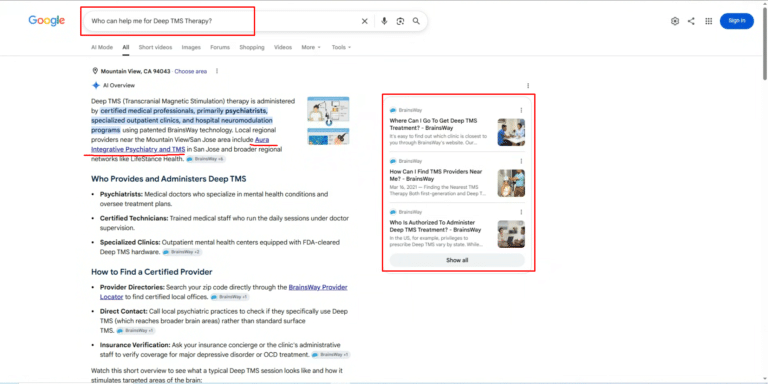Open options for 'How Can I Find' card
The image size is (768, 384).
521,161
